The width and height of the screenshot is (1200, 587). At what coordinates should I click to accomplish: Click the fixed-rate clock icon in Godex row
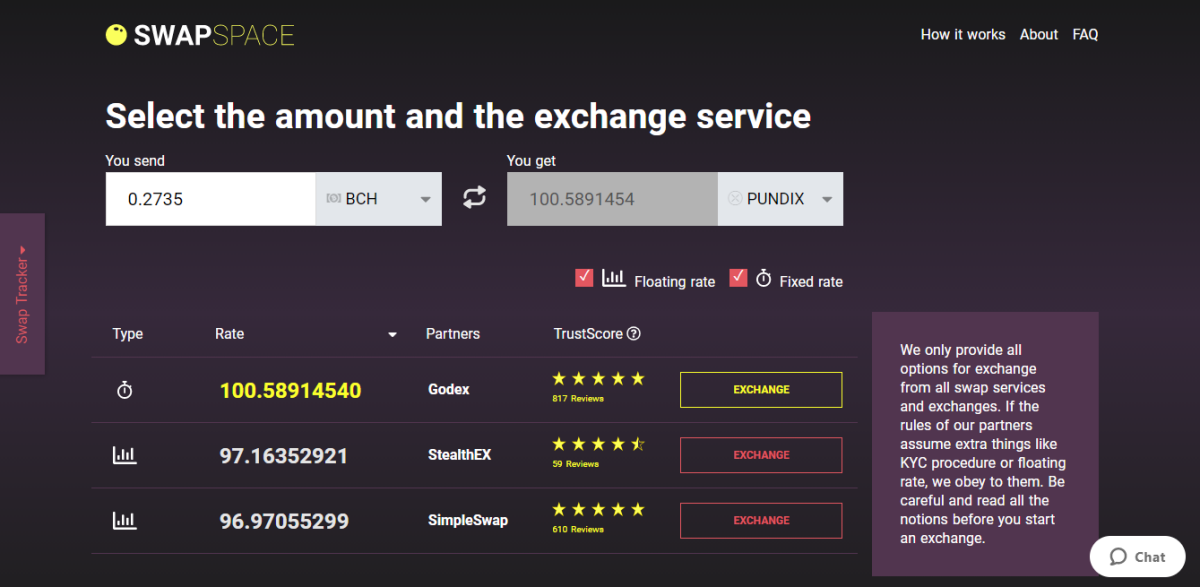[x=124, y=389]
